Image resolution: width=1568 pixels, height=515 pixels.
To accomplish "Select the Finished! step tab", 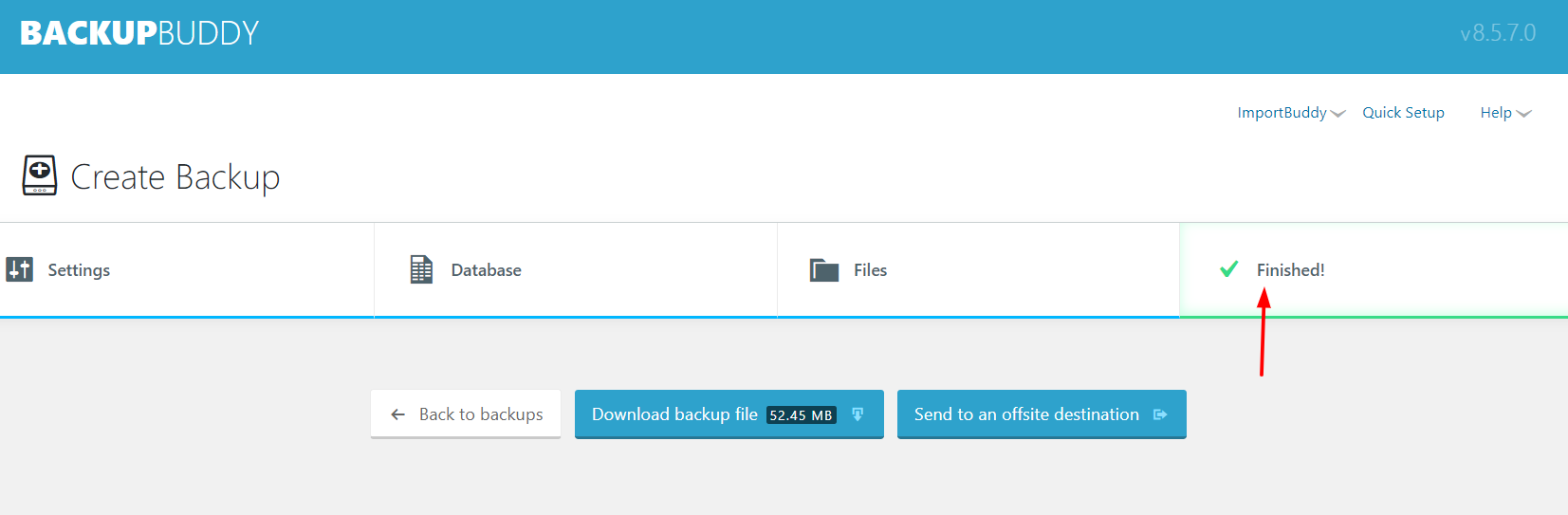I will pos(1374,270).
